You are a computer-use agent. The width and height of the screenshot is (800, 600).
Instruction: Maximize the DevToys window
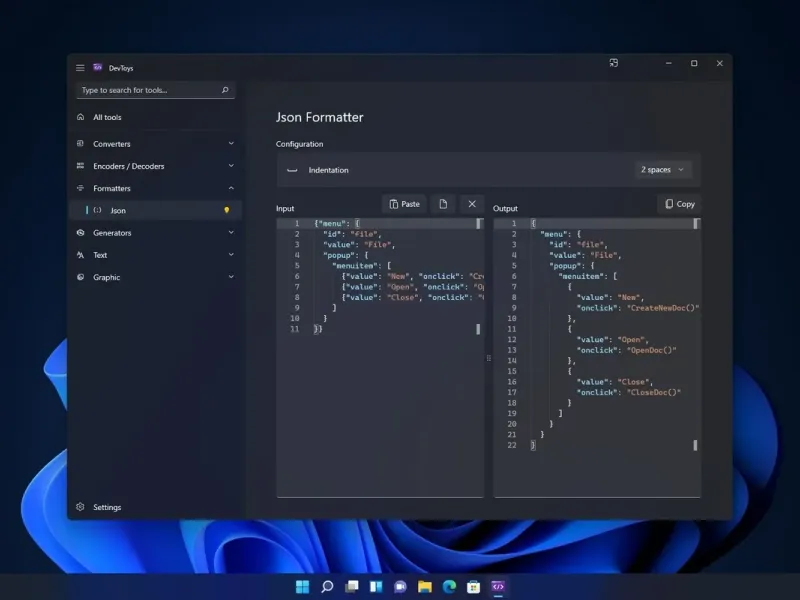click(694, 63)
